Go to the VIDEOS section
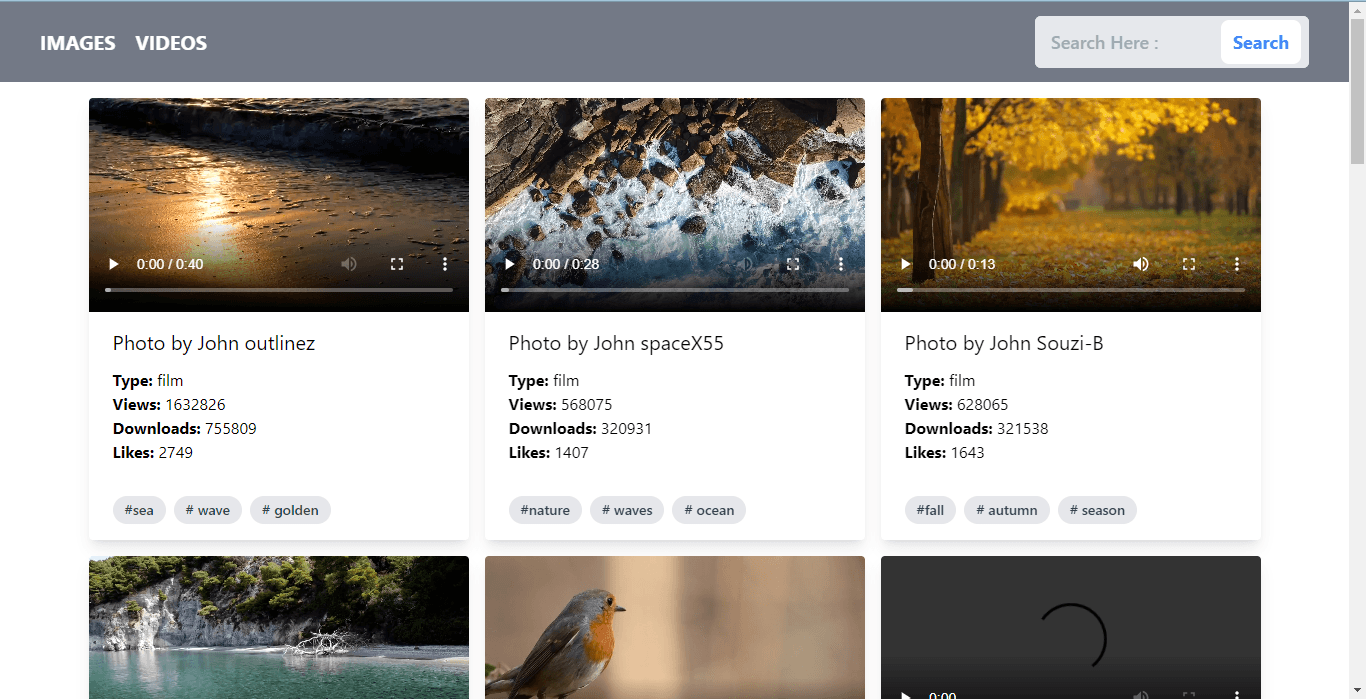The height and width of the screenshot is (699, 1366). [x=171, y=43]
